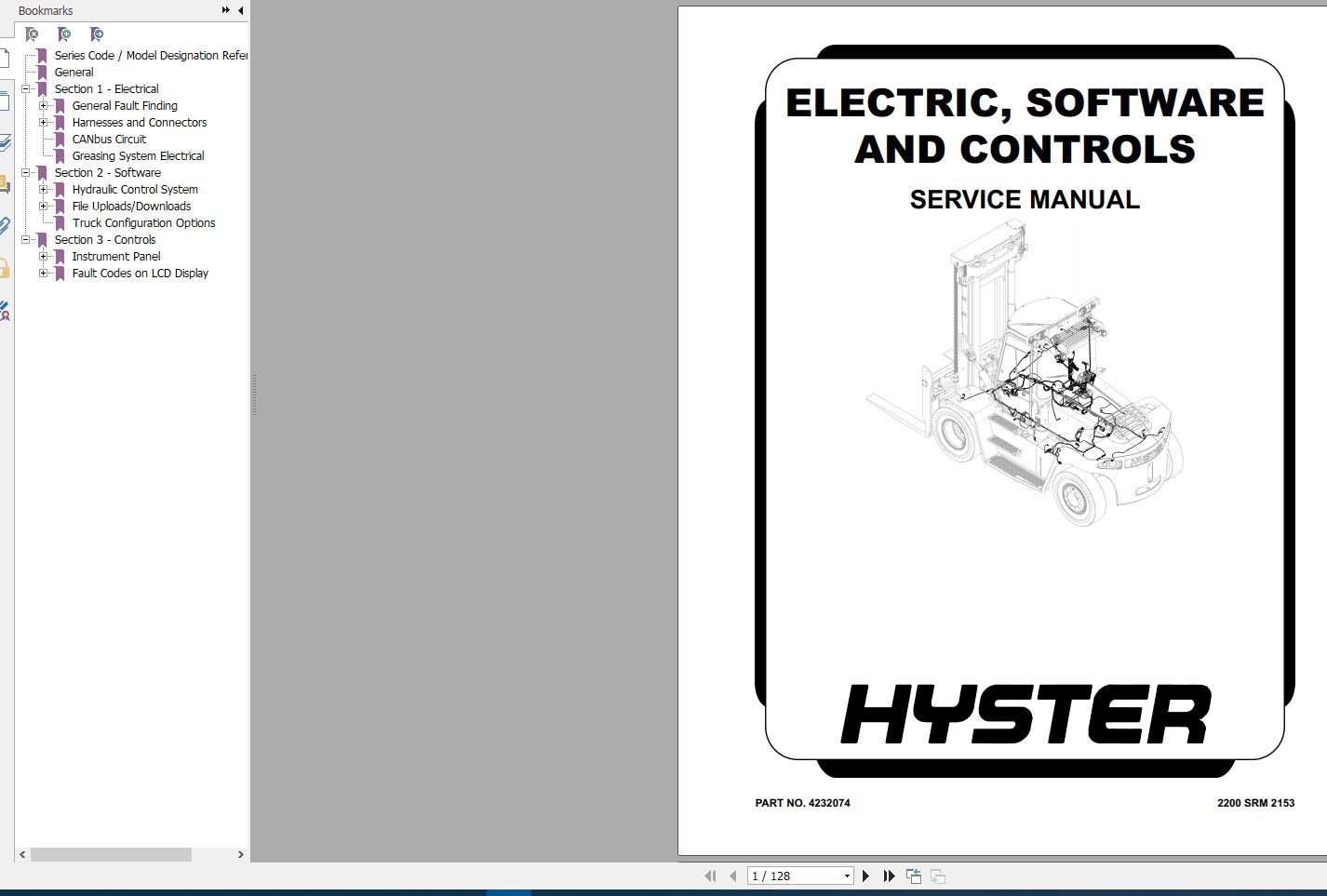Go to the first page

(x=711, y=876)
